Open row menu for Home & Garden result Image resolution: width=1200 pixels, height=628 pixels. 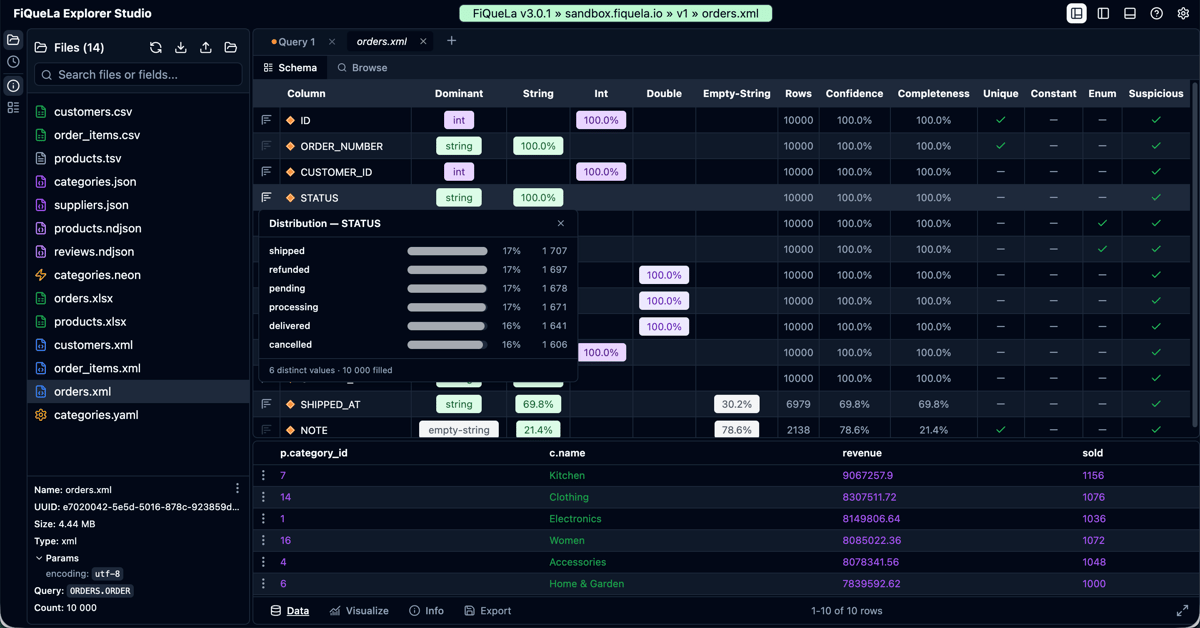(264, 584)
